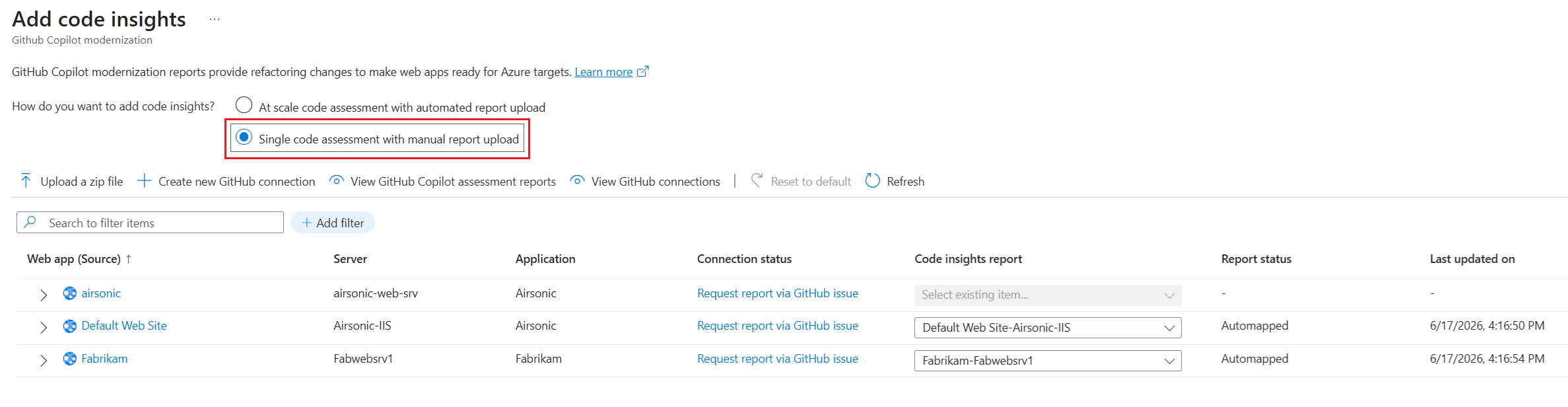Open the Fabrikam-Fabwebsrv1 report dropdown

tap(1048, 361)
